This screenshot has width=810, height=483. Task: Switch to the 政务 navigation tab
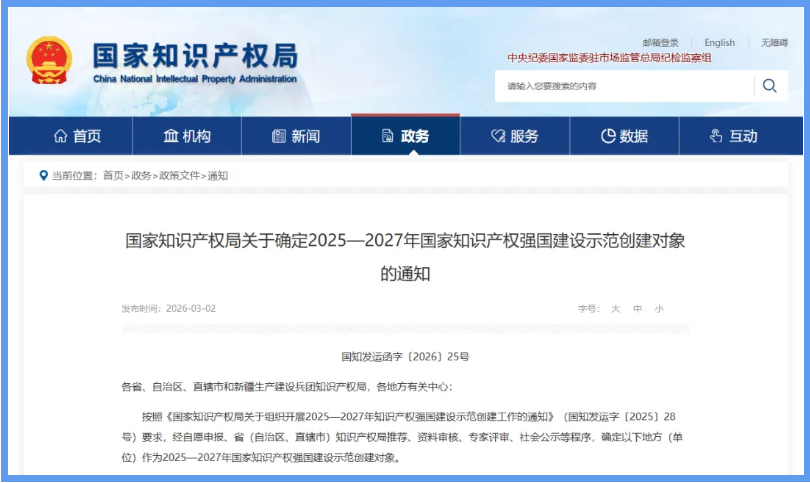(405, 137)
